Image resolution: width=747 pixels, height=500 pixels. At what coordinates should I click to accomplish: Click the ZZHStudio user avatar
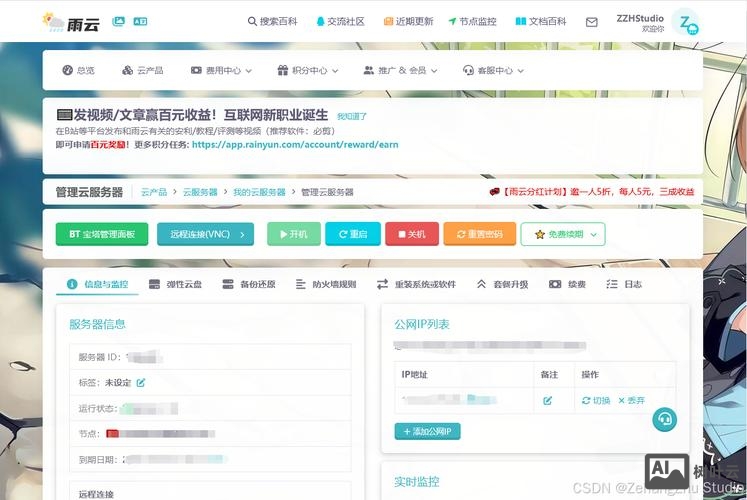click(686, 22)
